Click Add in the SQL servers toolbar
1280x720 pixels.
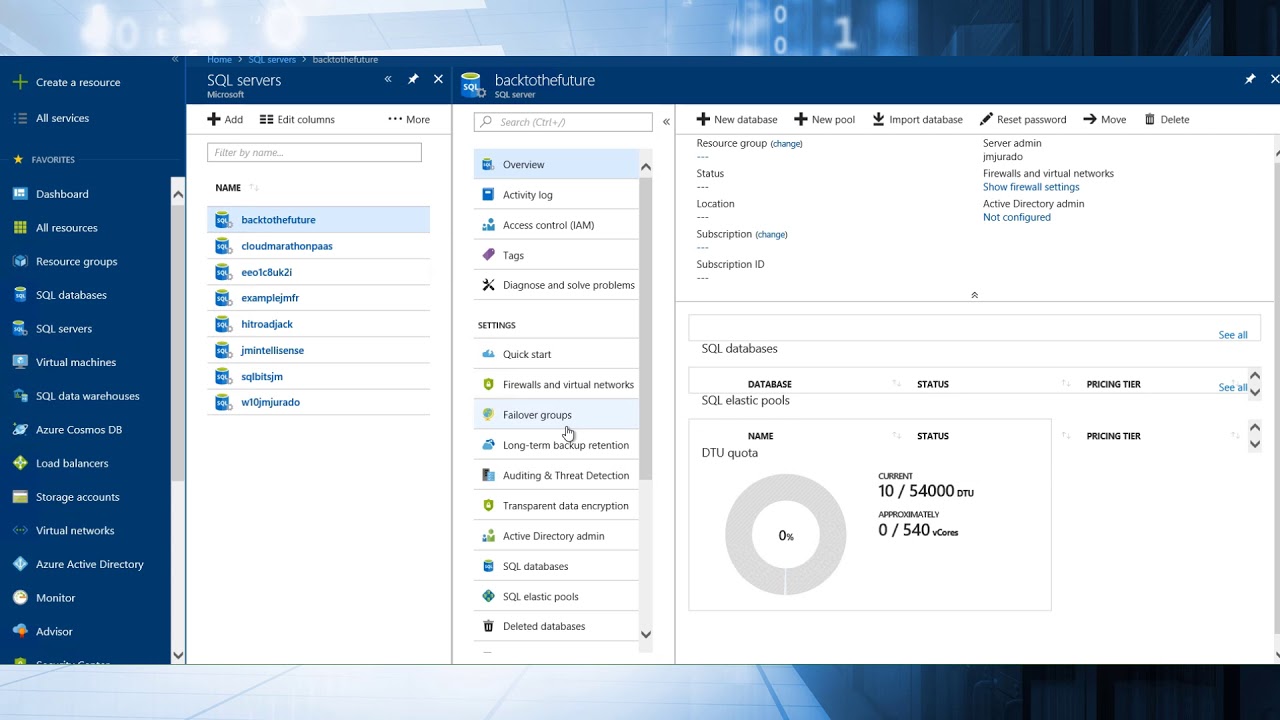(225, 119)
